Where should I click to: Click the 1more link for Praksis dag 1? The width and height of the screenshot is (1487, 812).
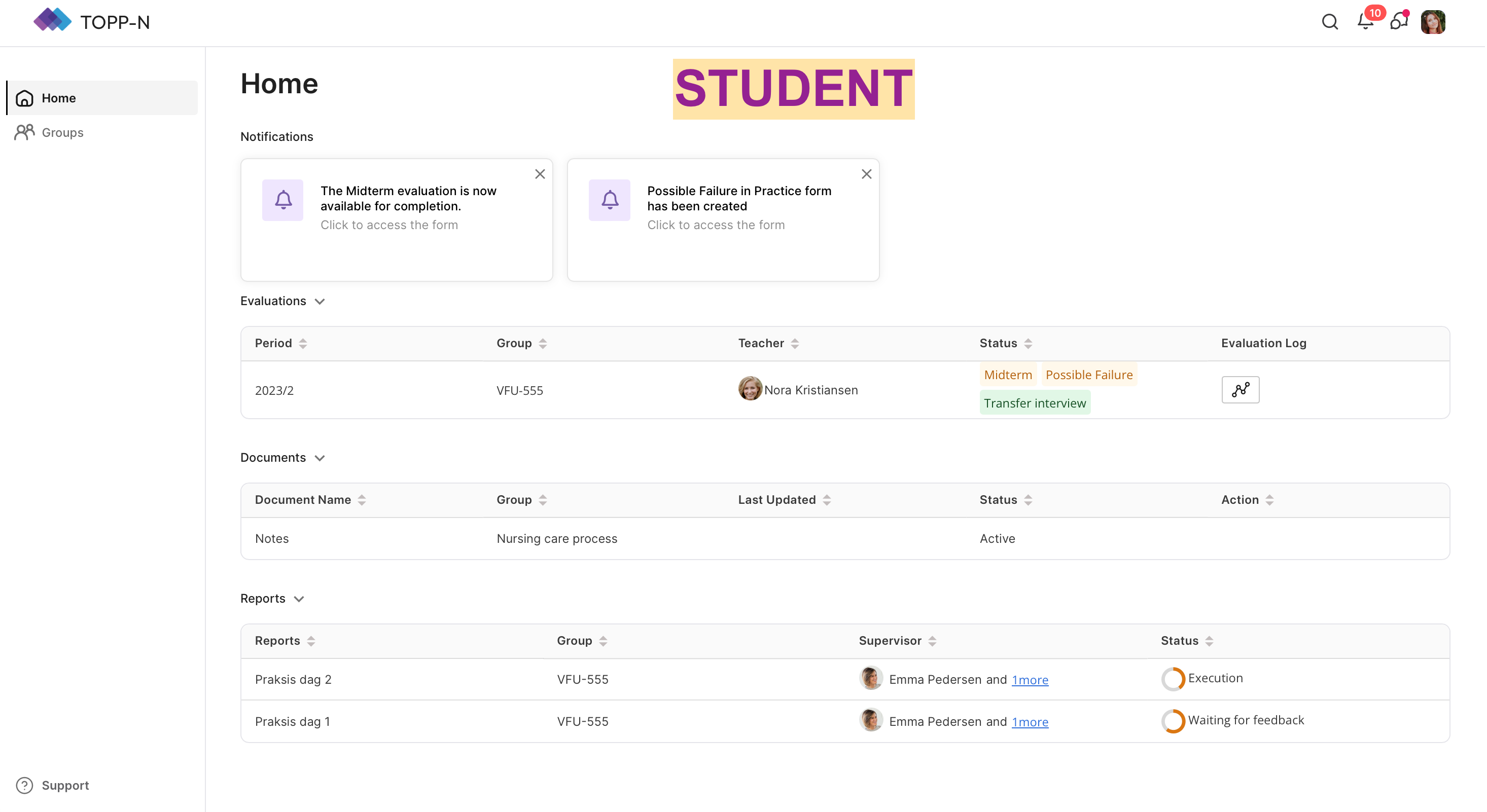point(1030,721)
